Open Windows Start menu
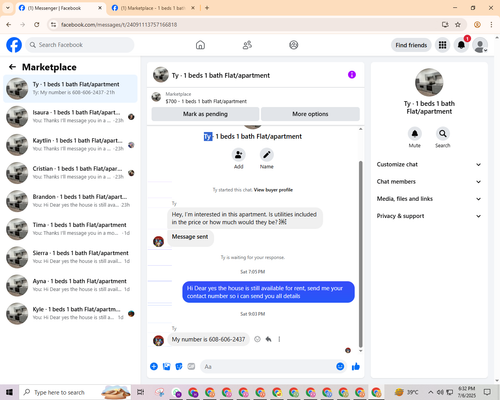500x400 pixels. pyautogui.click(x=9, y=392)
